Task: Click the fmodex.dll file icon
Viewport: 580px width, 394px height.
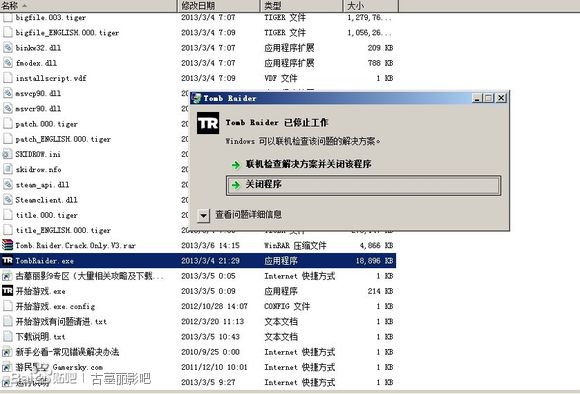Action: point(7,63)
